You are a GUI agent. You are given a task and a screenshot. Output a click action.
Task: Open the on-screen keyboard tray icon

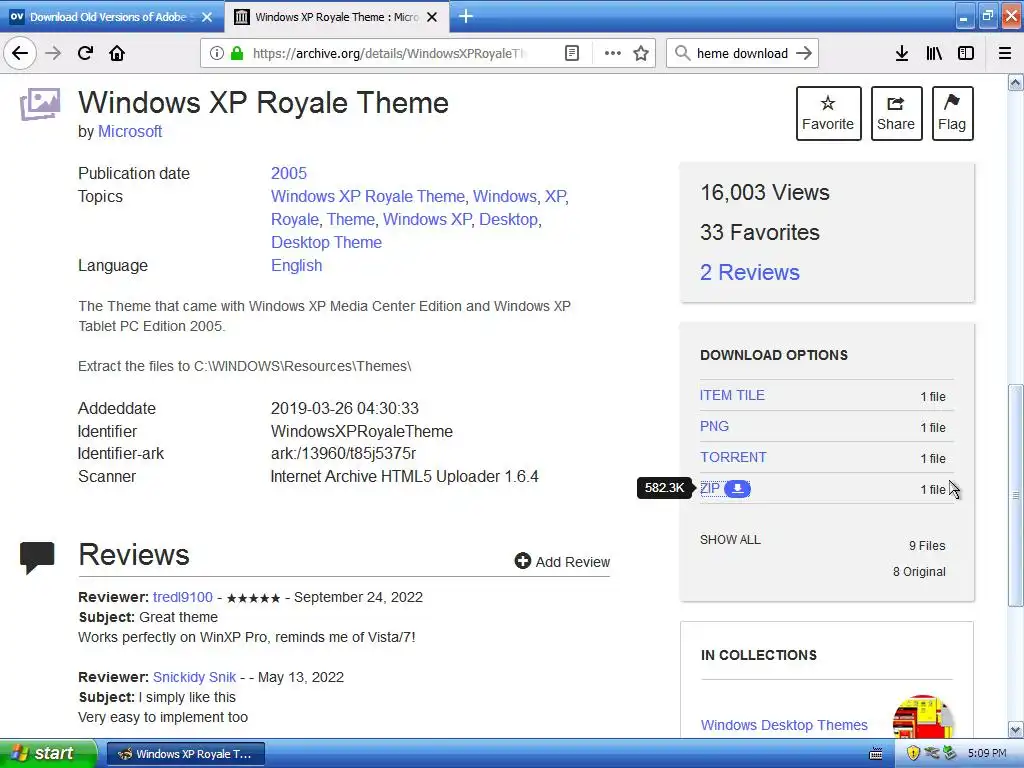(876, 754)
